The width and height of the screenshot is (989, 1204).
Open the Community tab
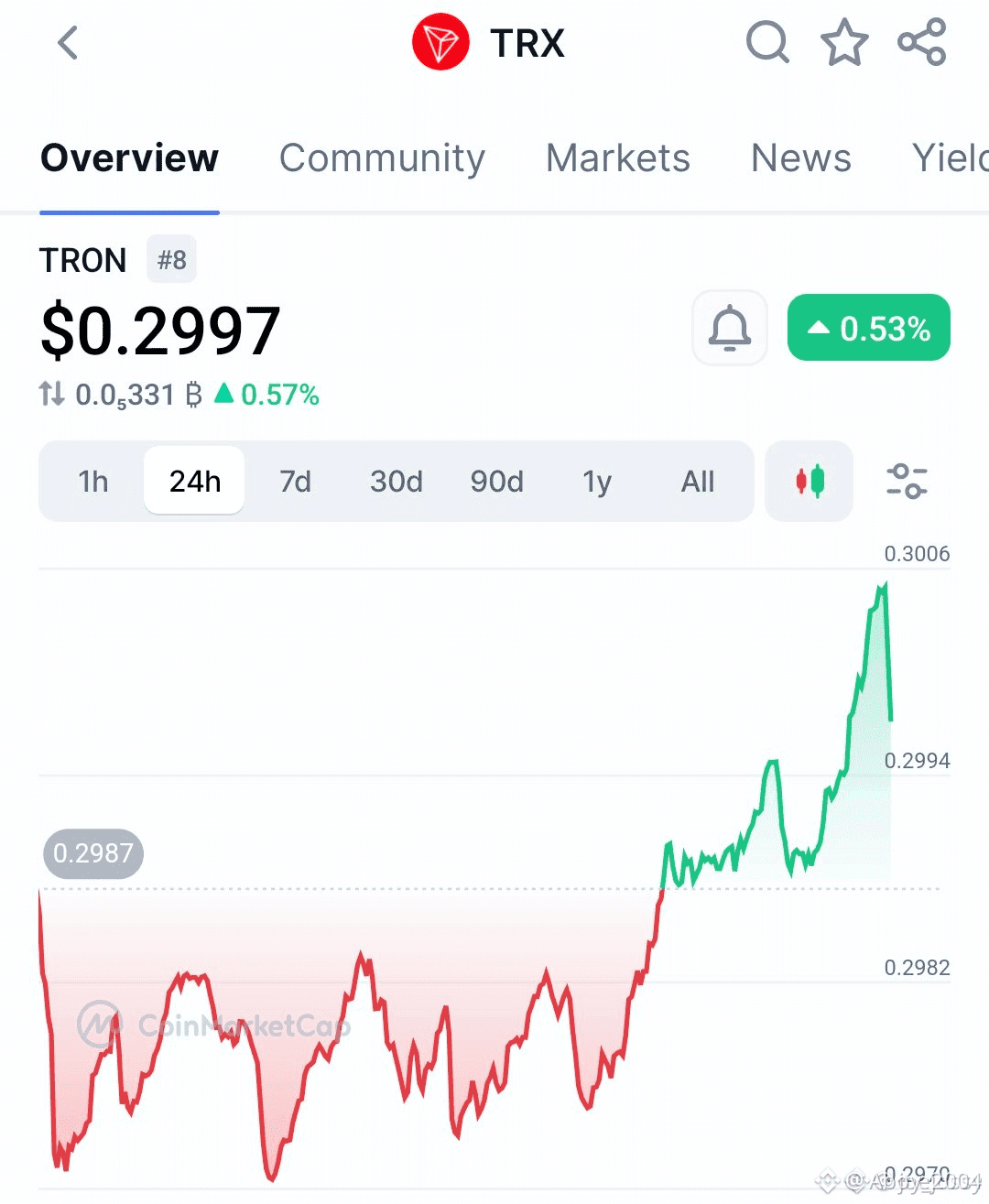click(382, 157)
